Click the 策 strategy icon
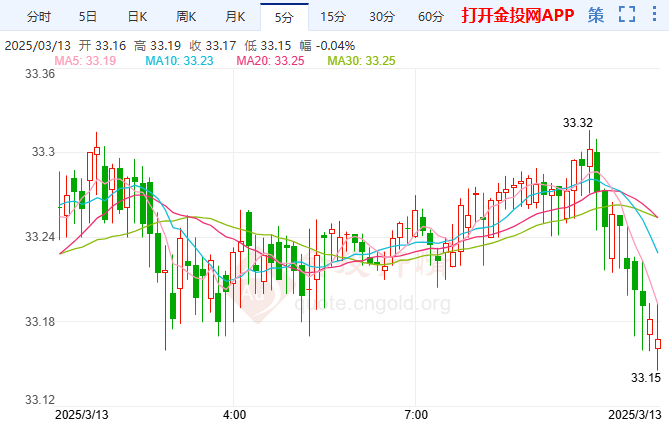 coord(596,15)
